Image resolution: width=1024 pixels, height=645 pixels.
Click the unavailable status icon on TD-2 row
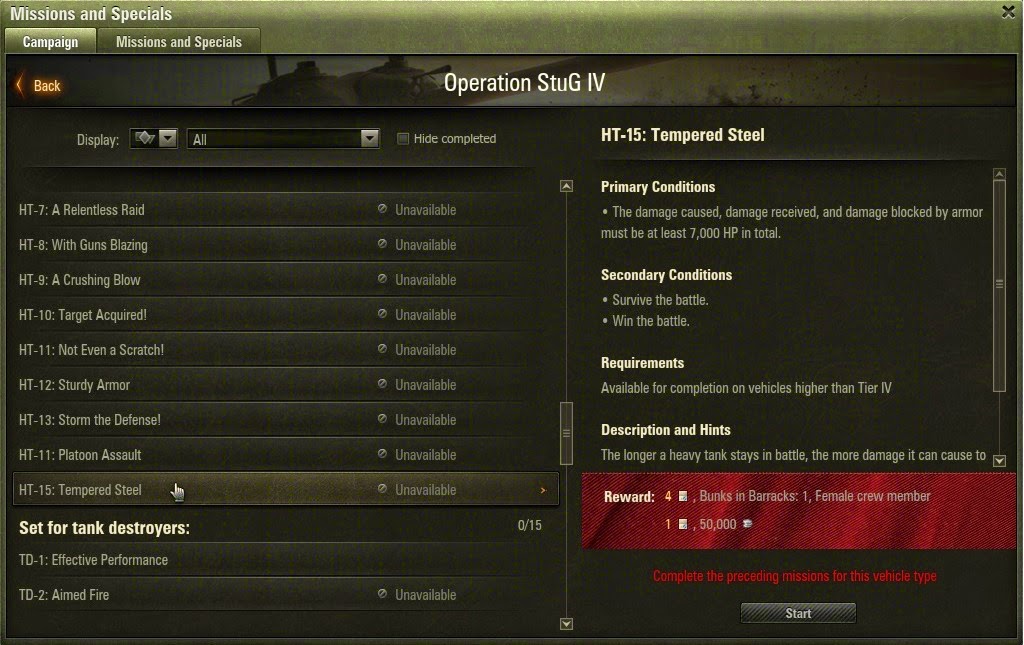[382, 594]
